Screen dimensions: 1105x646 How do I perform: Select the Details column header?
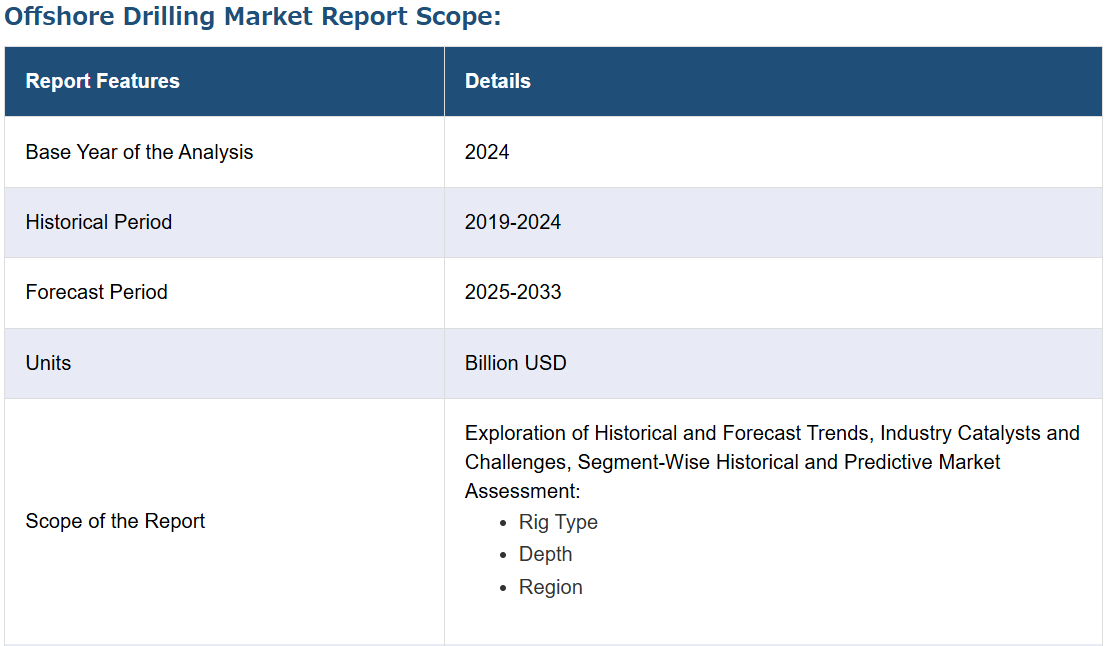coord(497,82)
